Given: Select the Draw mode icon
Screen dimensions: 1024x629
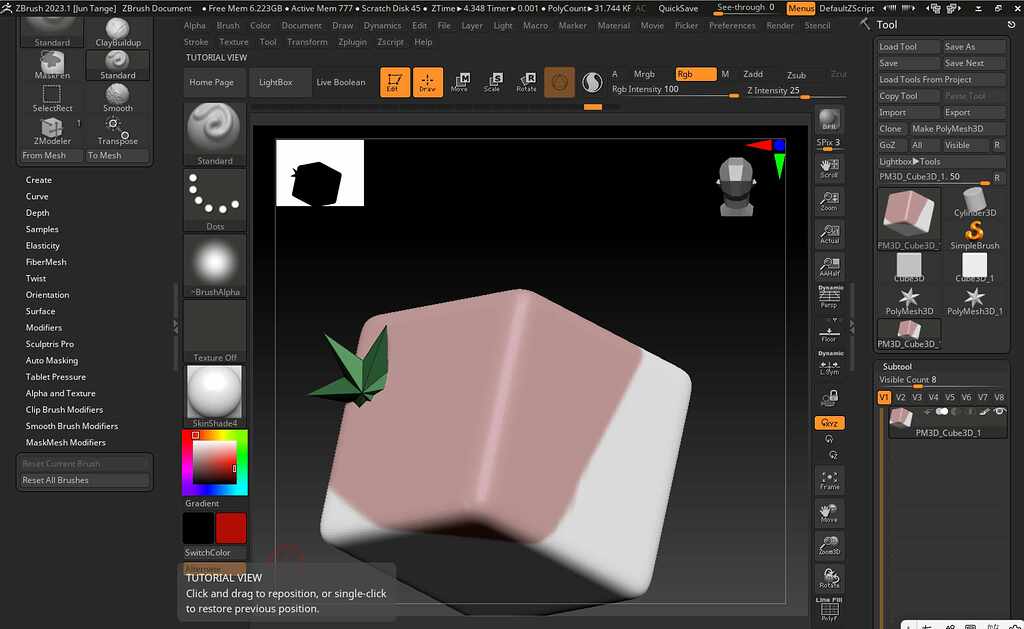Looking at the screenshot, I should point(428,82).
